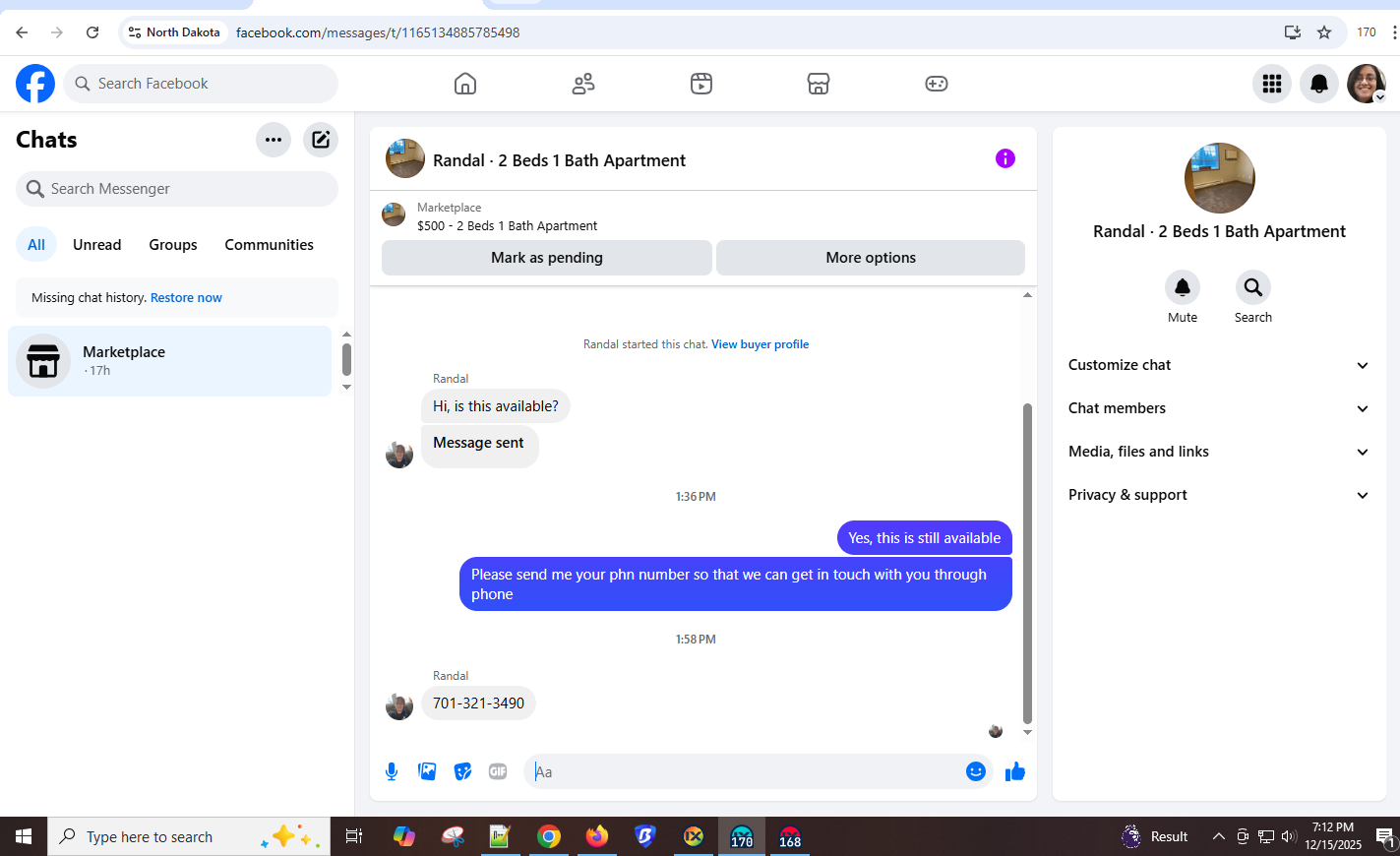
Task: Click the Search Facebook field
Action: [201, 84]
